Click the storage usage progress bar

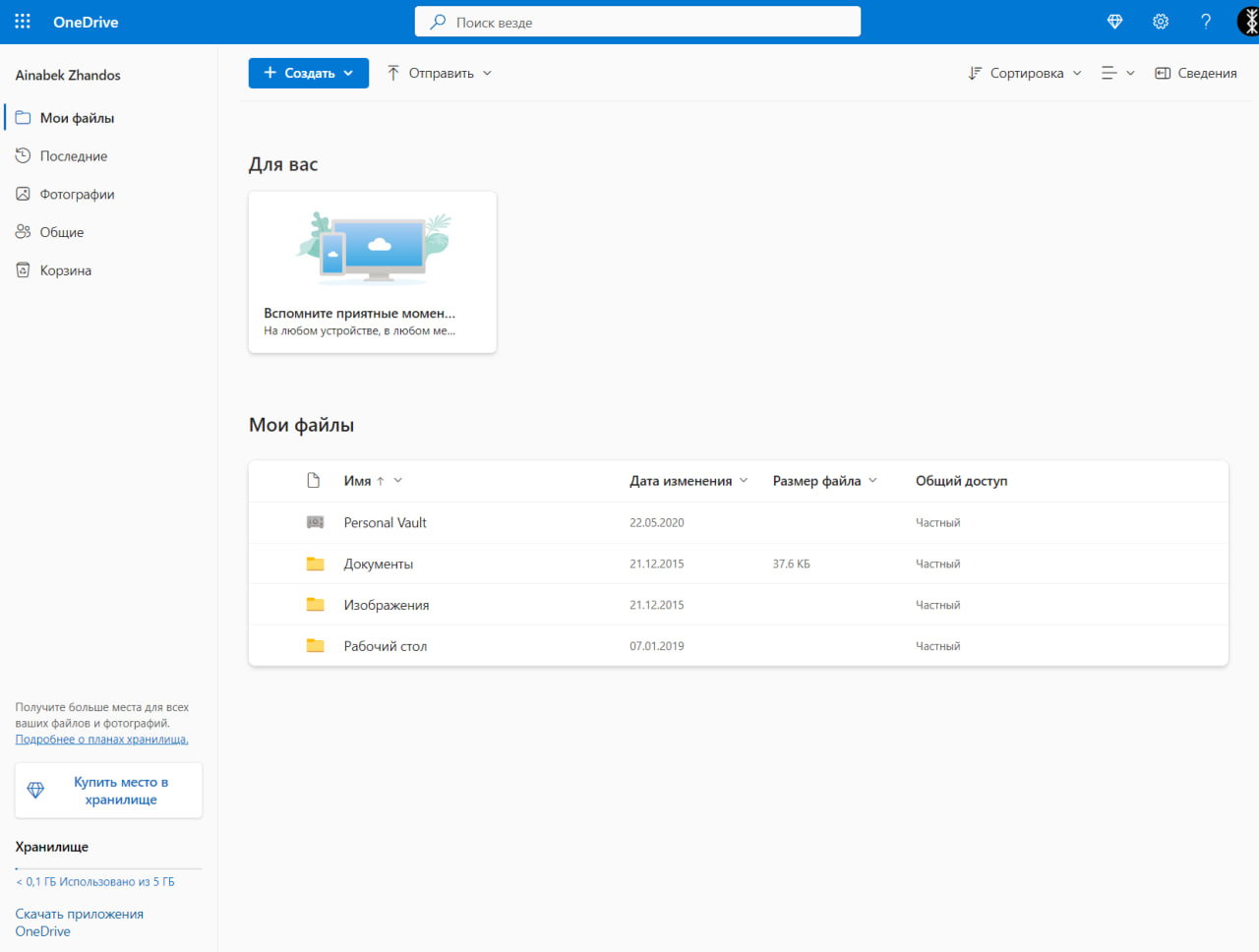tap(108, 868)
